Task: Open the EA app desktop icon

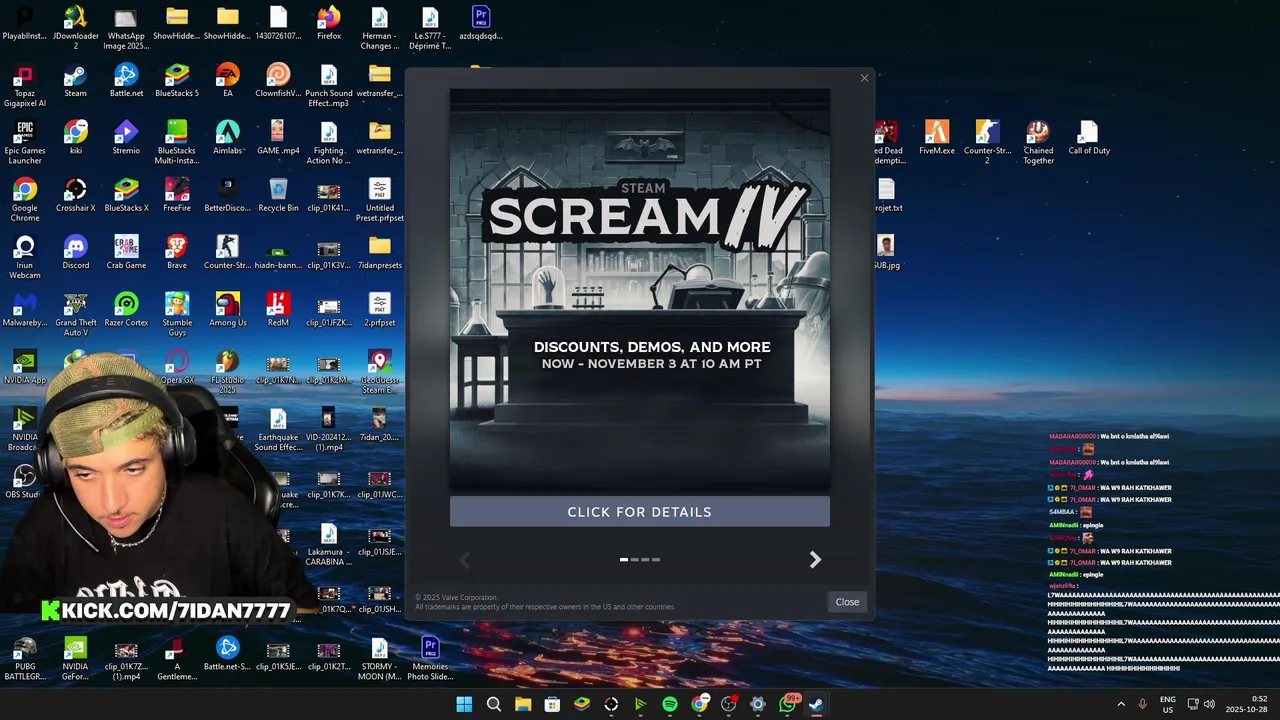Action: tap(228, 81)
